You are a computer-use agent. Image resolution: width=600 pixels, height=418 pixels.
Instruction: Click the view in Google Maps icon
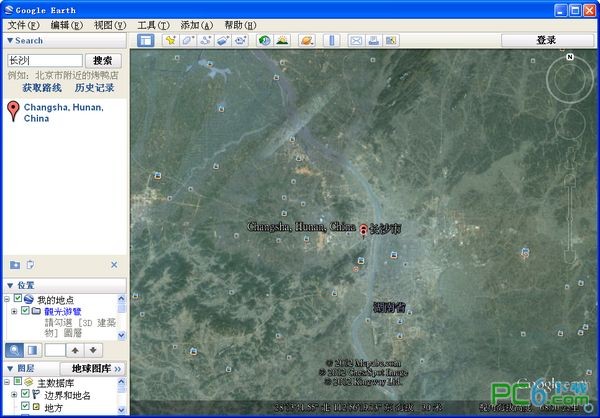tap(391, 40)
